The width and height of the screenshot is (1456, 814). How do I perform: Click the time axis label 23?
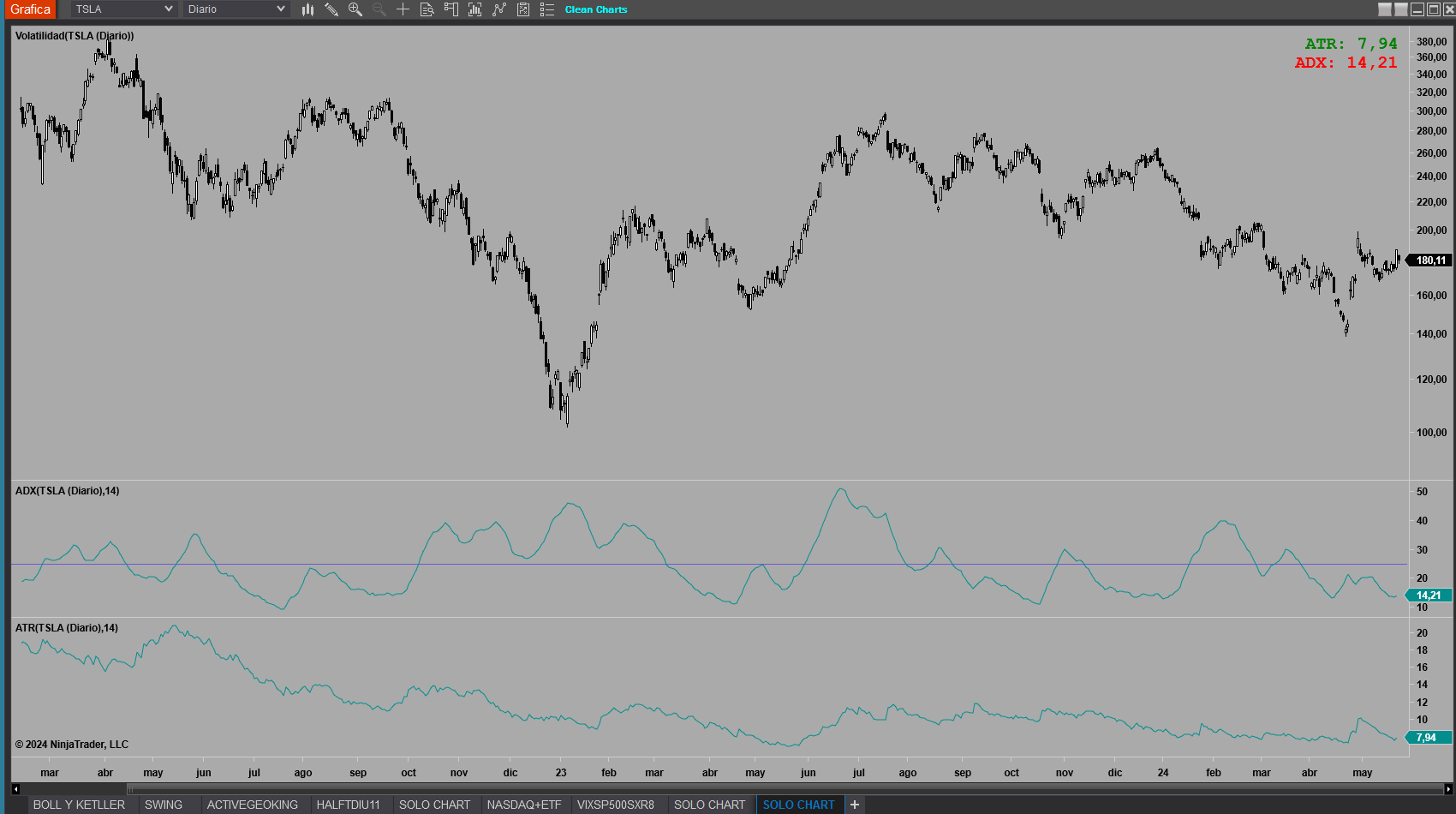561,773
